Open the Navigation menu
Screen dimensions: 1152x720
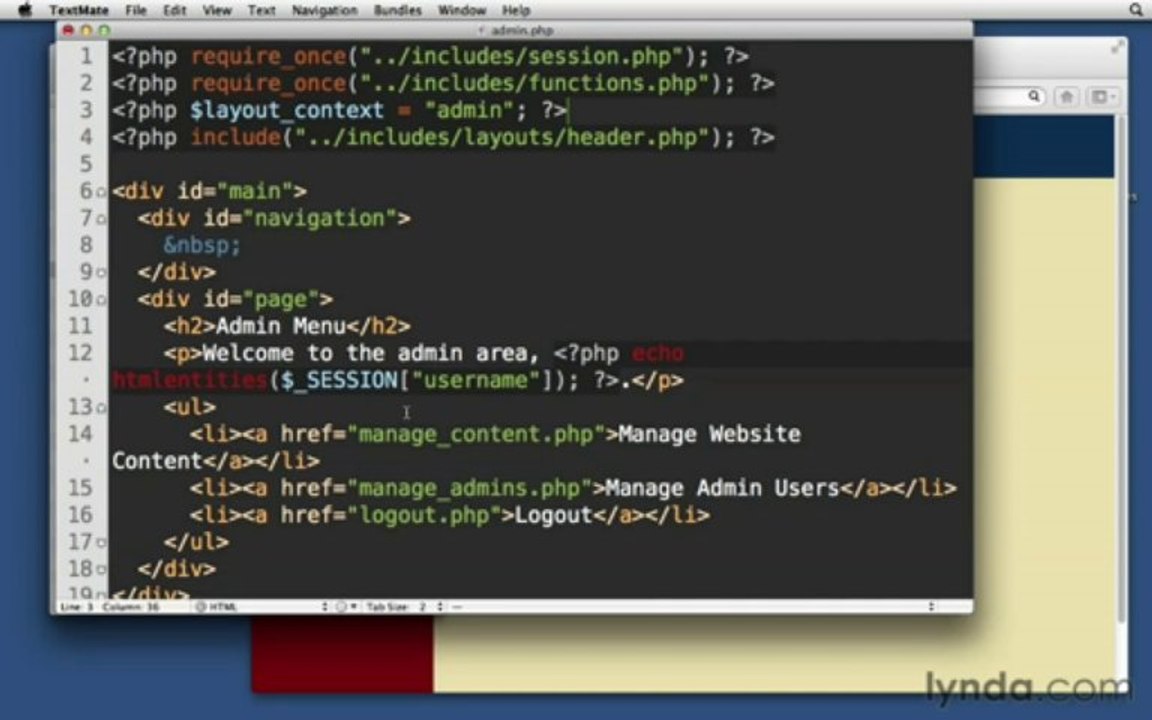click(x=324, y=10)
